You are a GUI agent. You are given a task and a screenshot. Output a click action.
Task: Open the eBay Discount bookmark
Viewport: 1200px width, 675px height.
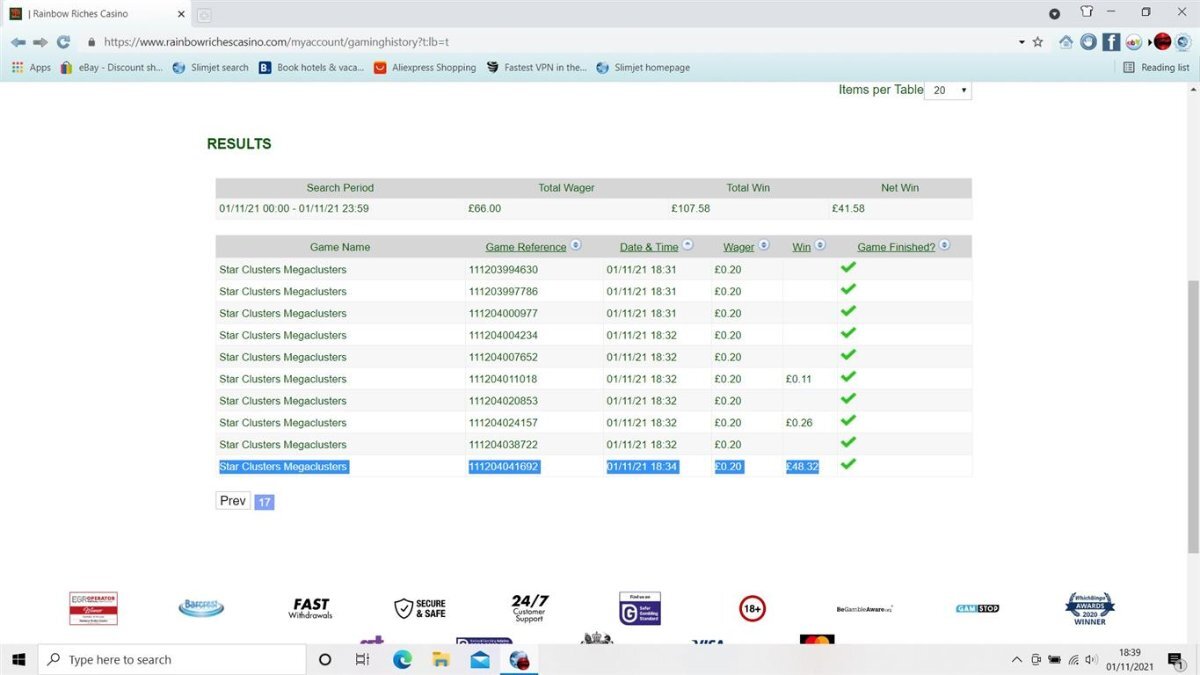(111, 68)
